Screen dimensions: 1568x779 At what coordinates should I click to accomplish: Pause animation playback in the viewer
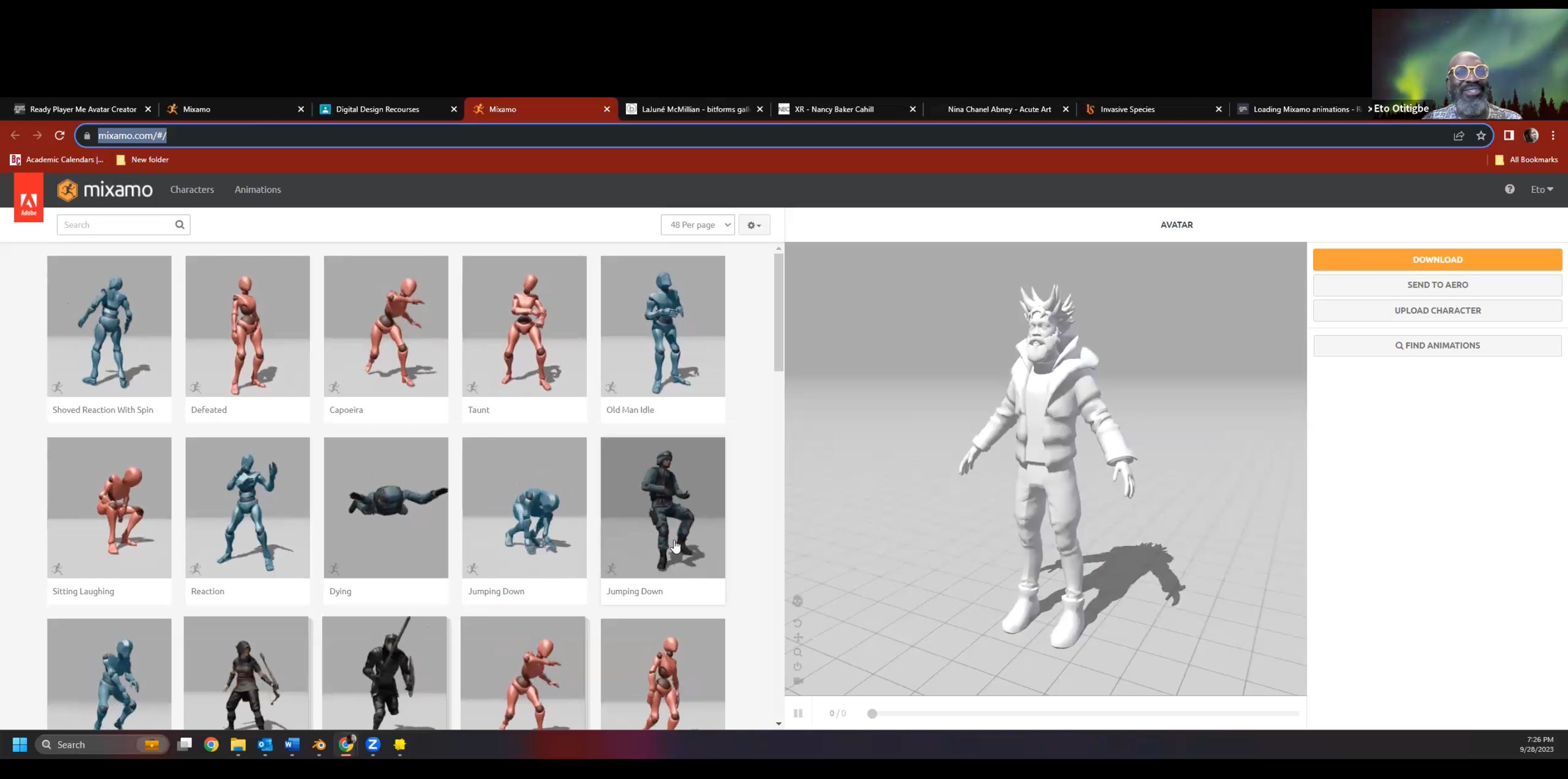[x=798, y=713]
